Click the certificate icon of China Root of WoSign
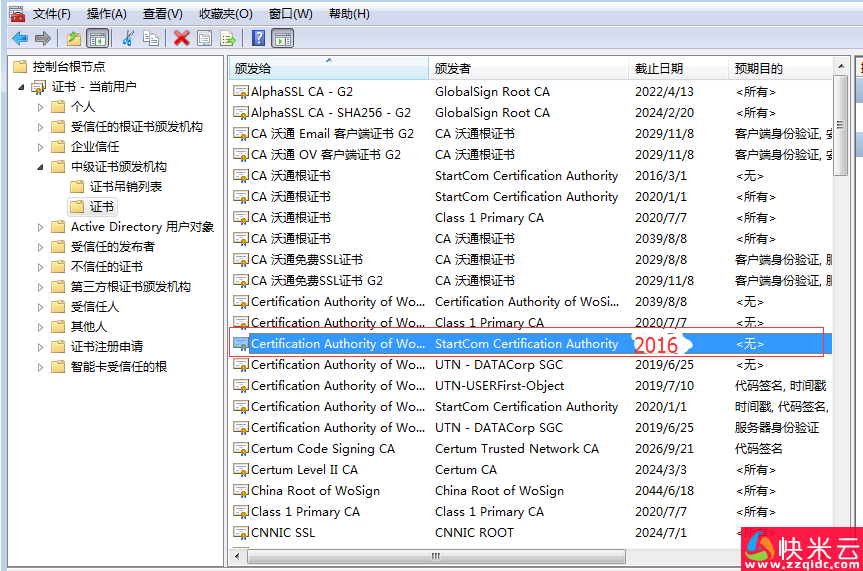863x571 pixels. coord(241,491)
